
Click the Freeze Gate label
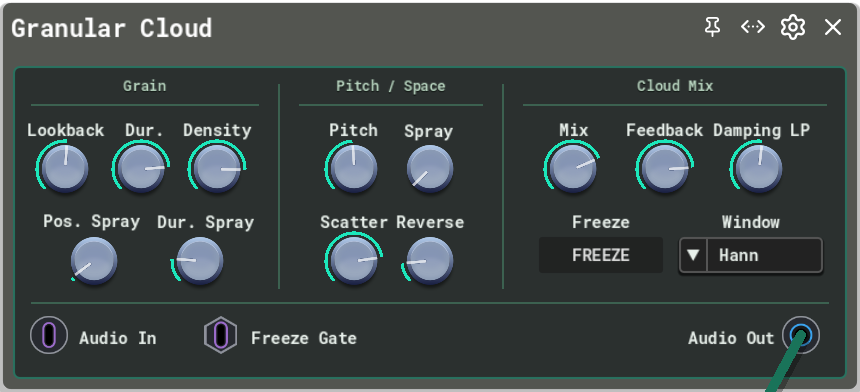(304, 338)
